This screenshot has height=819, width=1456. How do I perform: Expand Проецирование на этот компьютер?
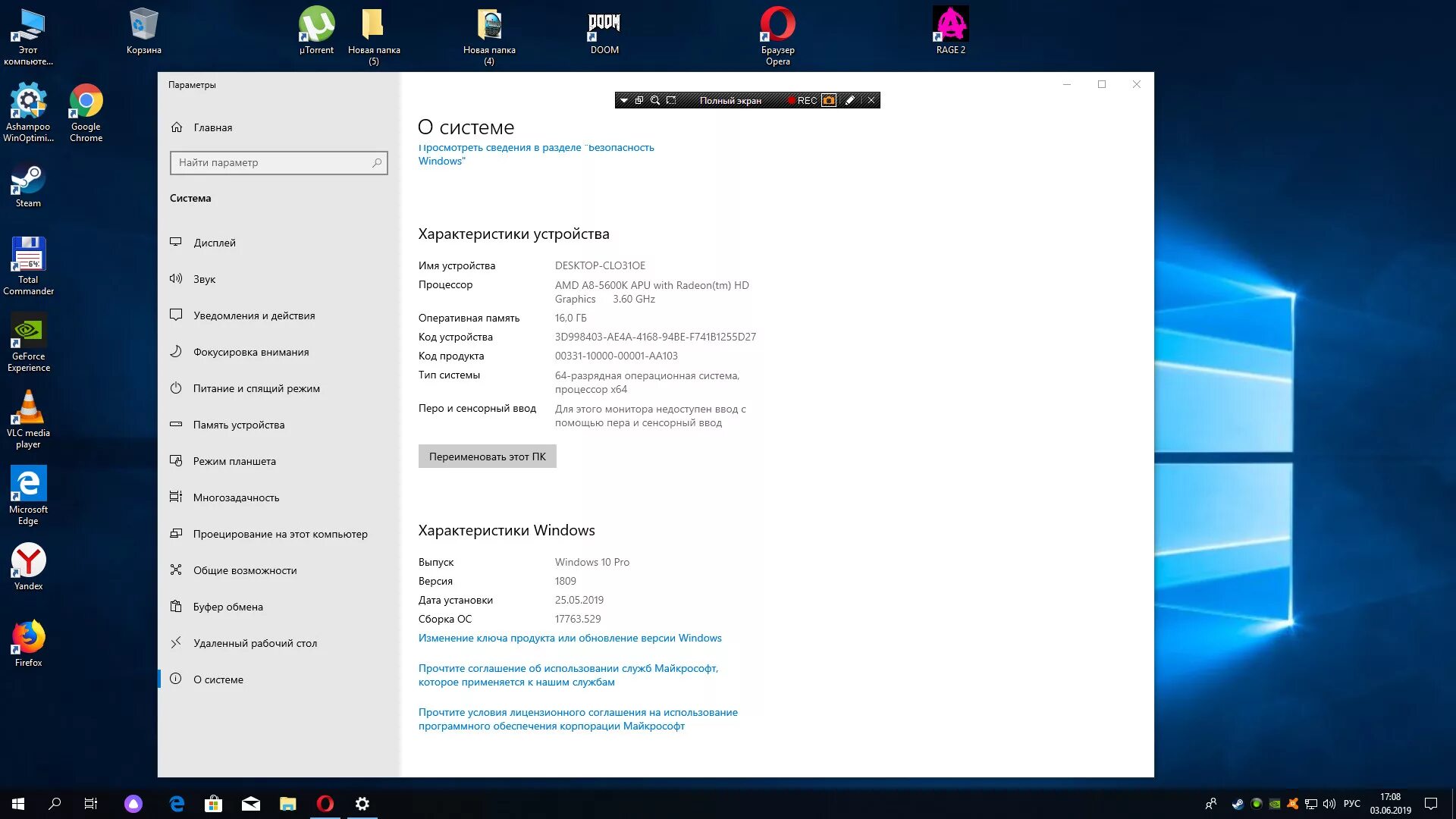(x=280, y=533)
